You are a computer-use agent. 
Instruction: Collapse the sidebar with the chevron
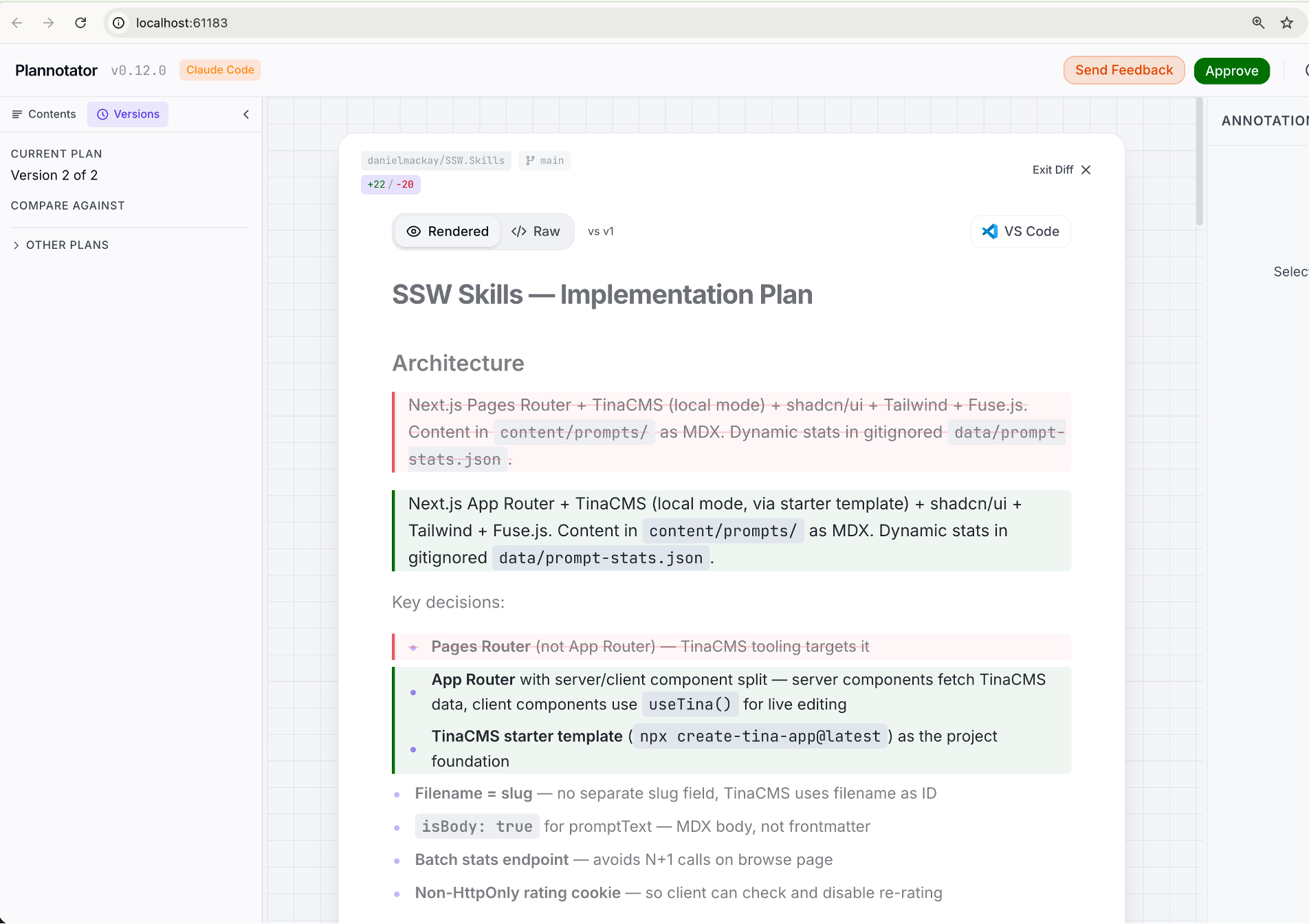pyautogui.click(x=245, y=114)
